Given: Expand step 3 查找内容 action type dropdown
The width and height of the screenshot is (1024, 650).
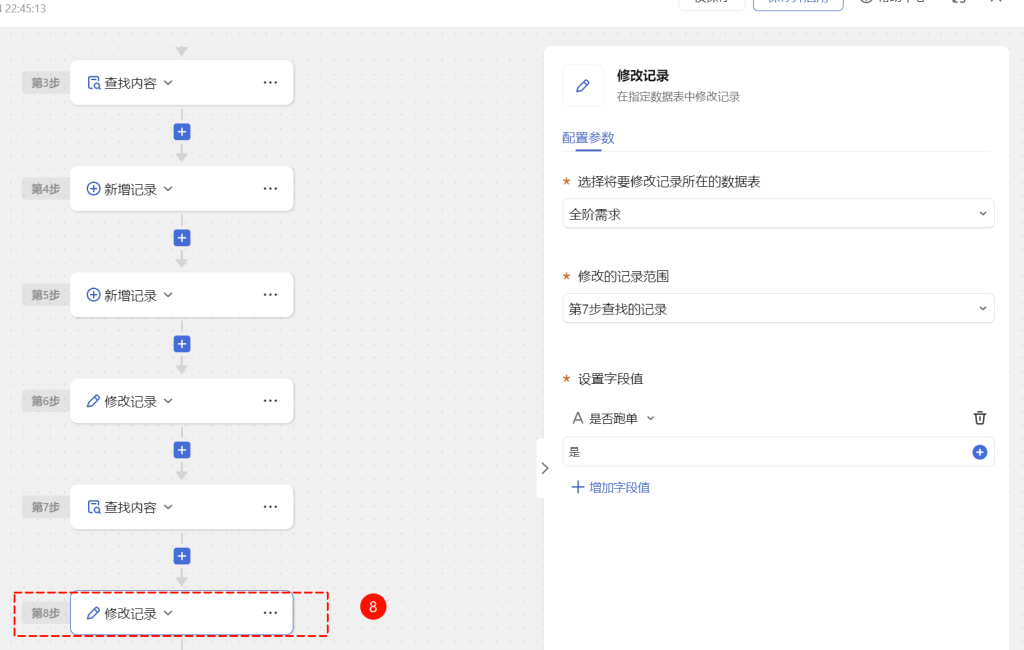Looking at the screenshot, I should 168,83.
